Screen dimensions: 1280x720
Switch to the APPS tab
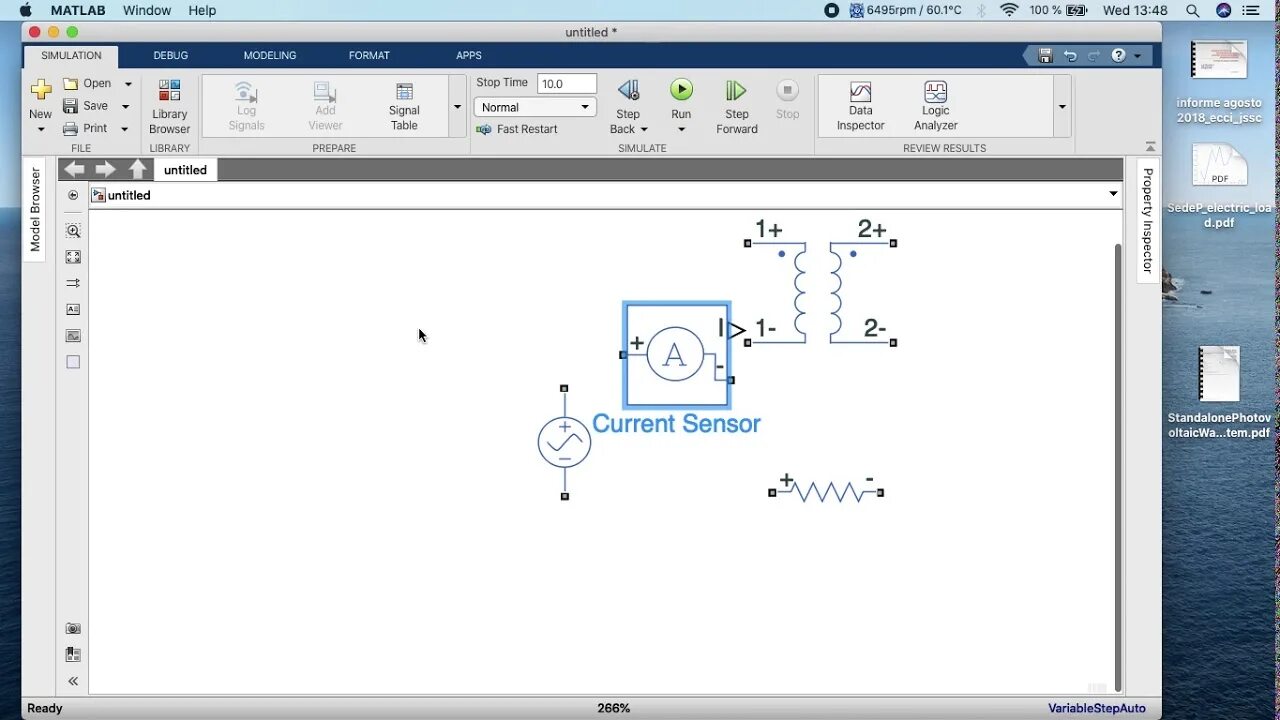[469, 56]
